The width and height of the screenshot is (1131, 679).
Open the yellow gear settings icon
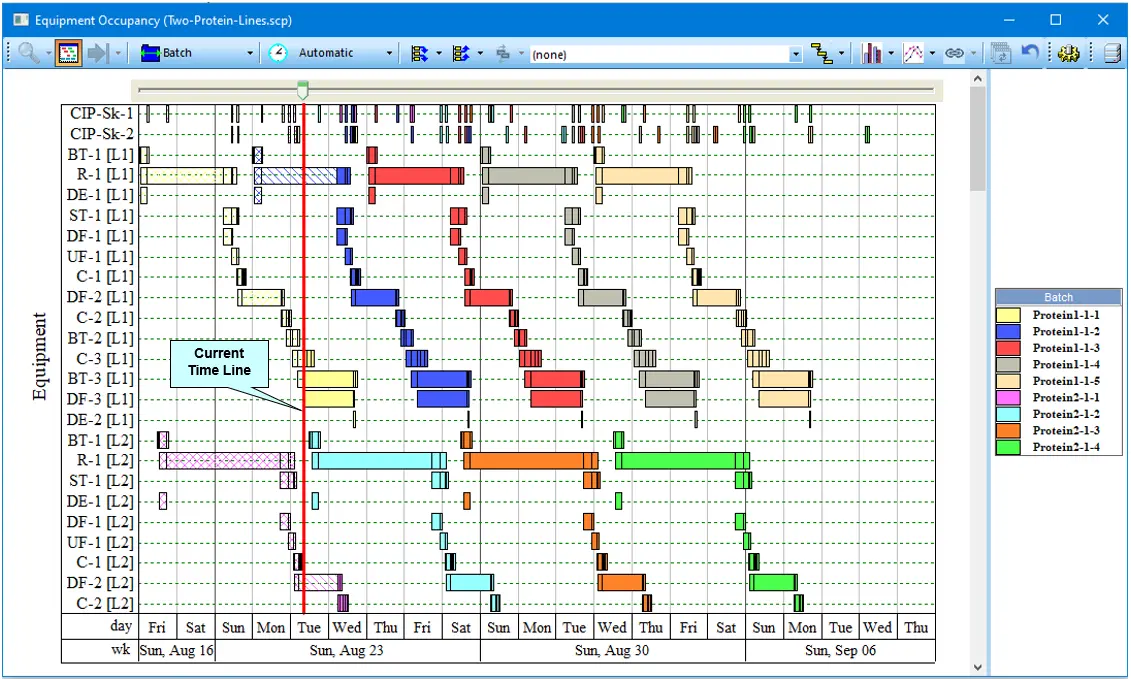coord(1068,53)
